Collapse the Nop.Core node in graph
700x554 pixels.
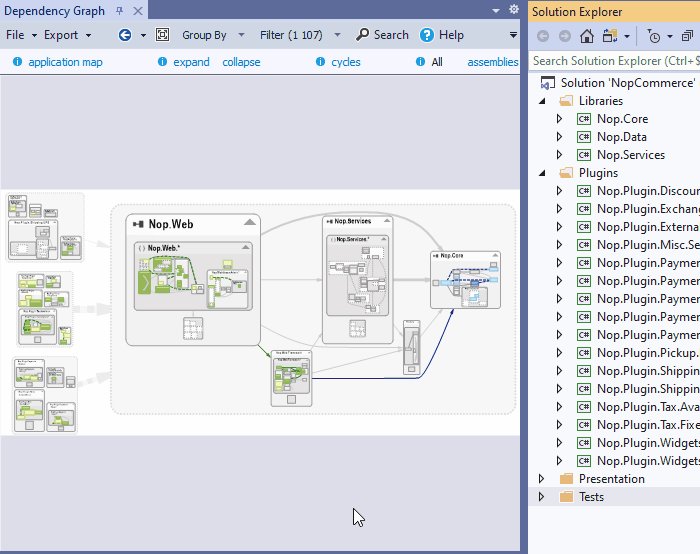(x=495, y=255)
